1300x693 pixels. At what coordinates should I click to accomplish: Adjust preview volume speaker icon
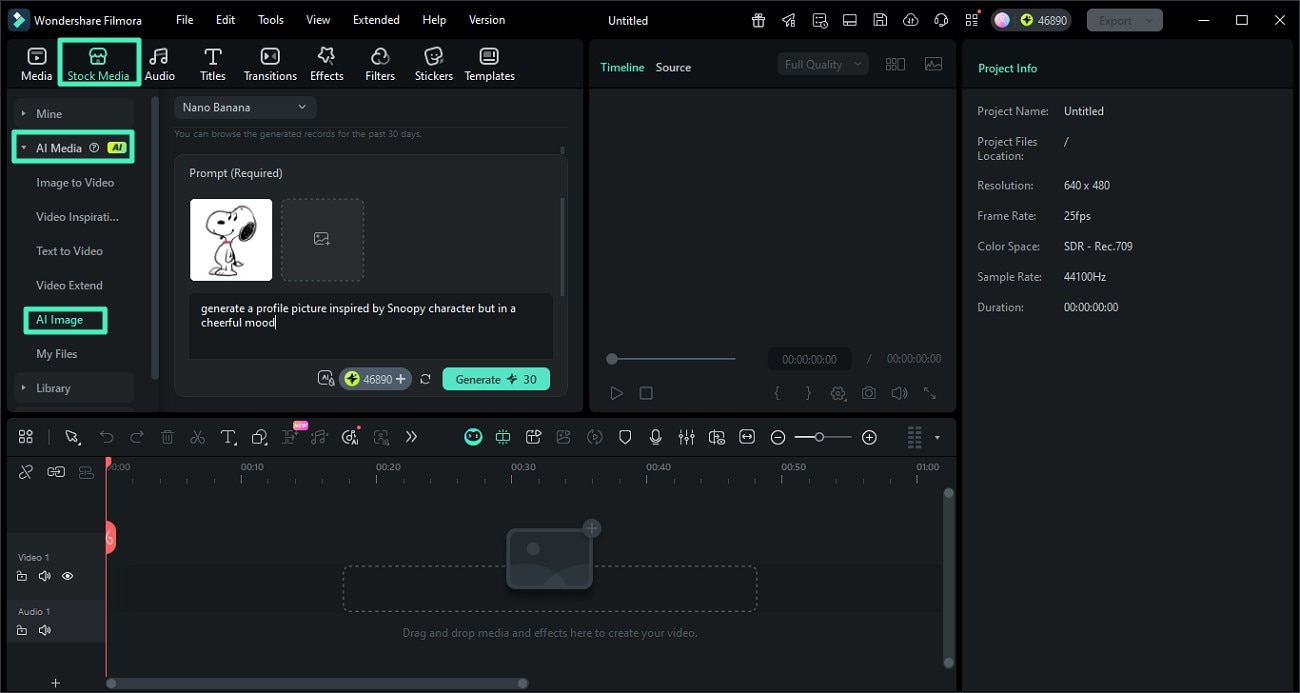pos(899,393)
